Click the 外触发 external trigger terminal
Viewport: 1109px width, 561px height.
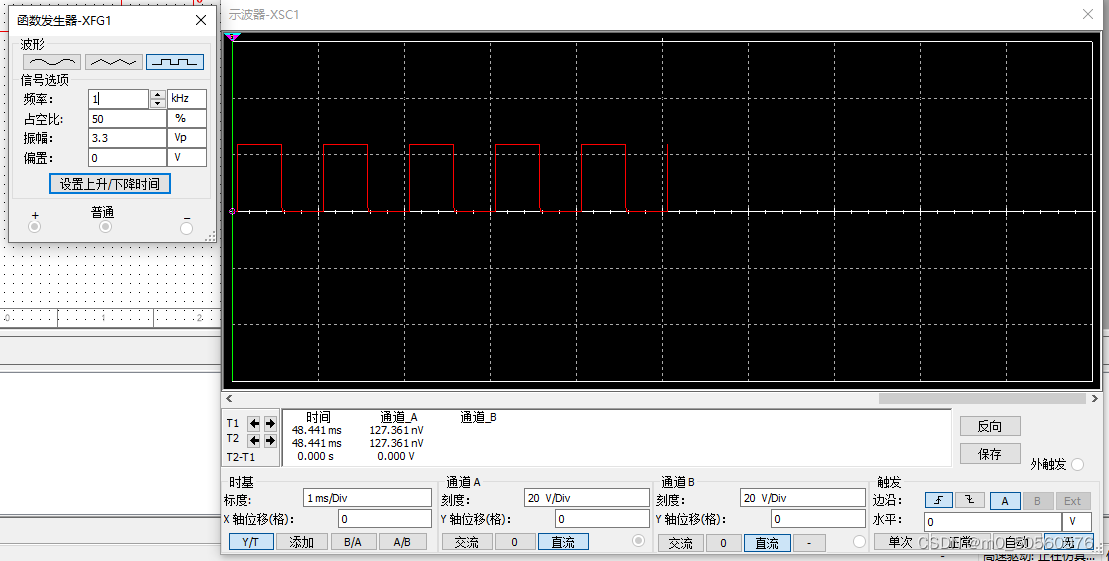1077,464
